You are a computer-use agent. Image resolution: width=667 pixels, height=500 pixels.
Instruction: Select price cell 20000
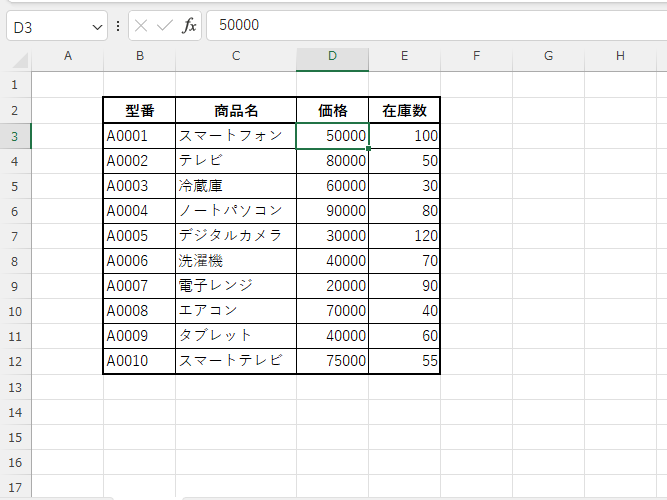click(x=332, y=286)
